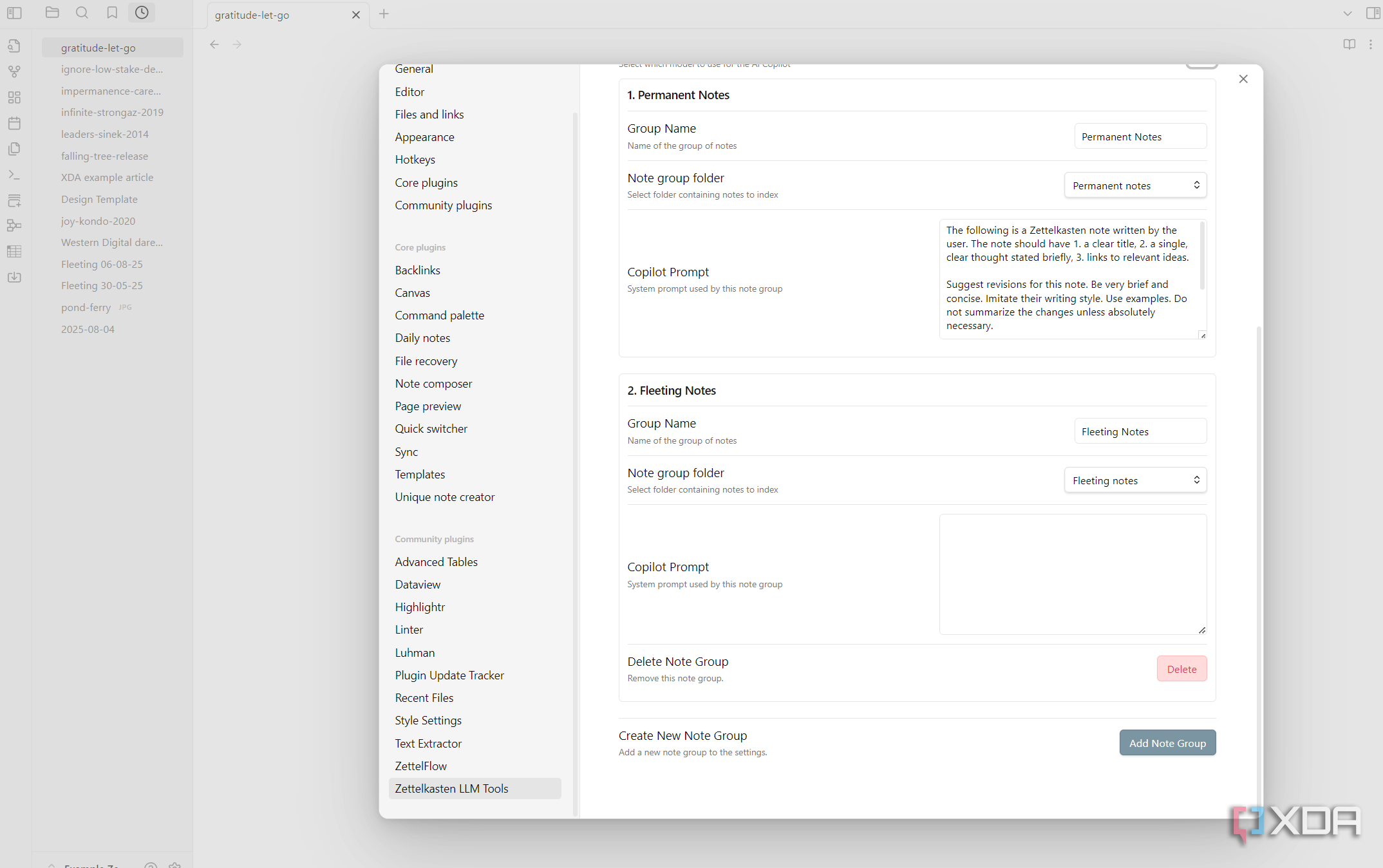Click the import download ribbon icon

pyautogui.click(x=14, y=278)
